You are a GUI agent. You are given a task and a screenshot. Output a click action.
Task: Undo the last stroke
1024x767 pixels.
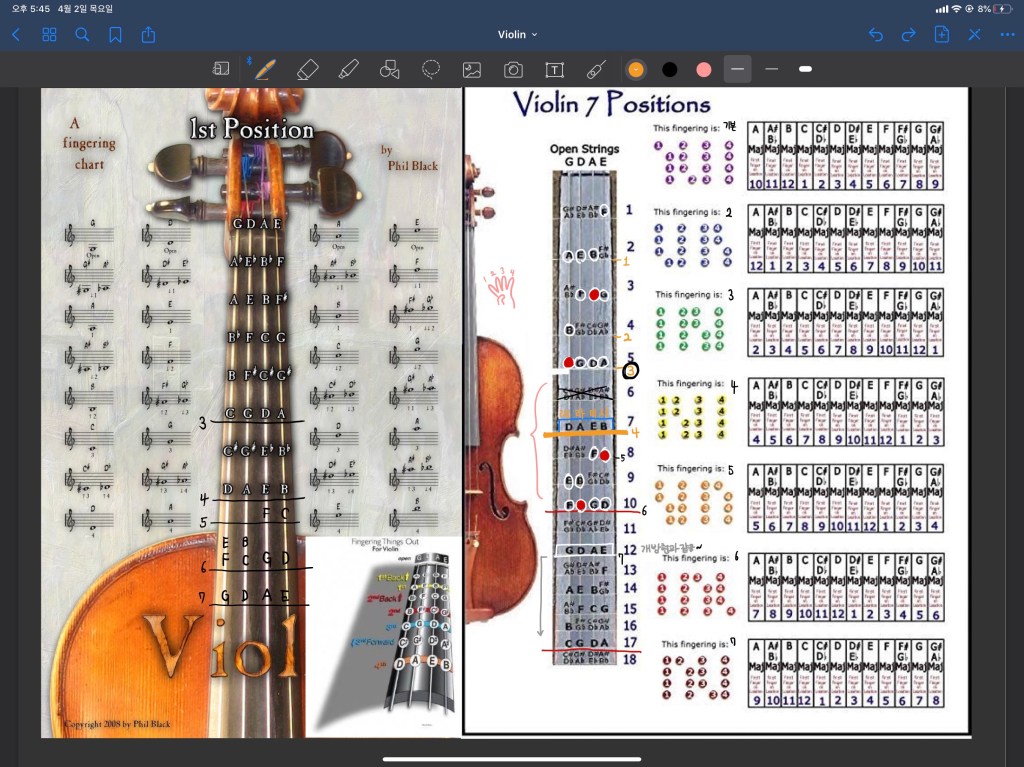pyautogui.click(x=876, y=34)
